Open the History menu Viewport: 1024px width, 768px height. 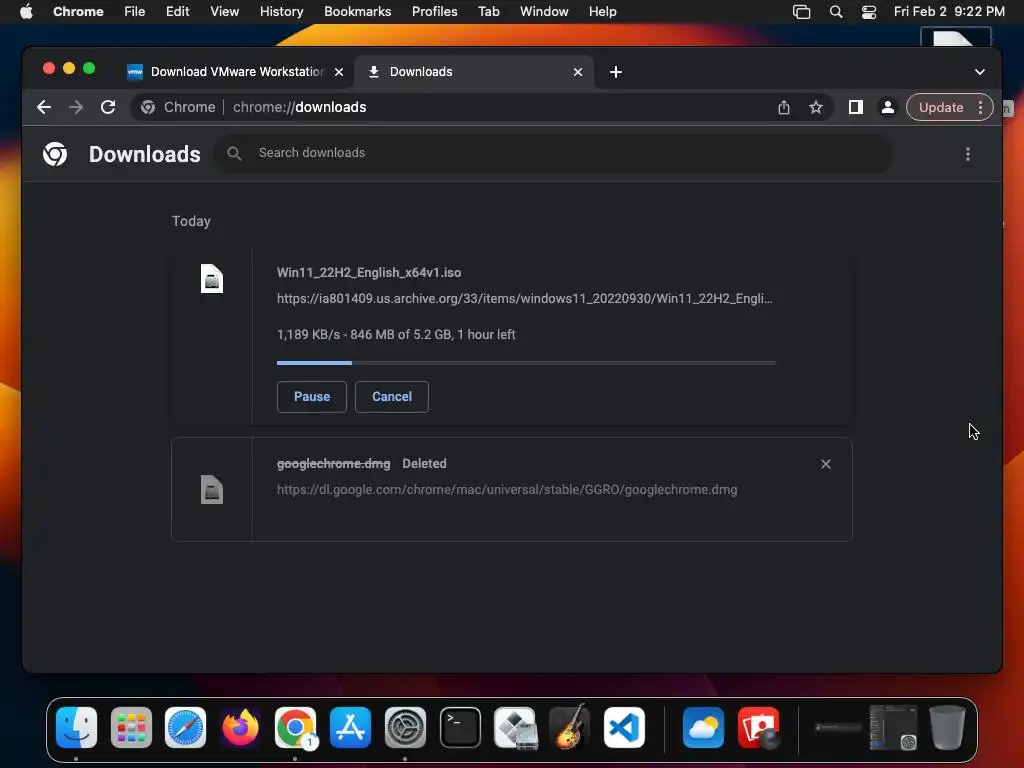[x=281, y=12]
